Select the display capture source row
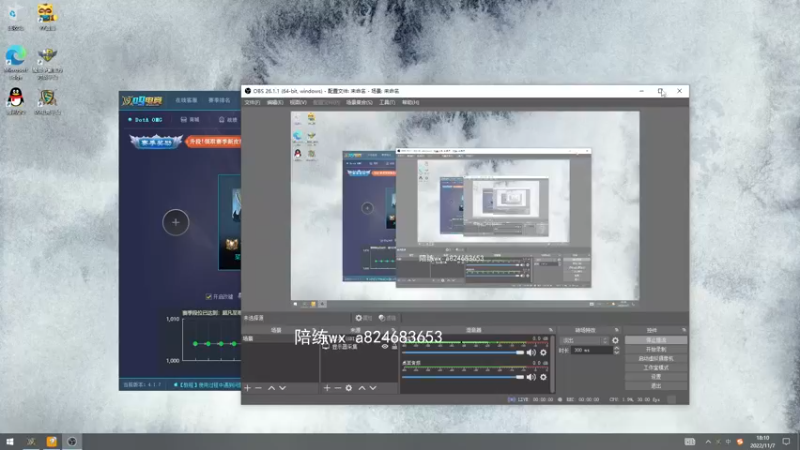 click(x=359, y=346)
